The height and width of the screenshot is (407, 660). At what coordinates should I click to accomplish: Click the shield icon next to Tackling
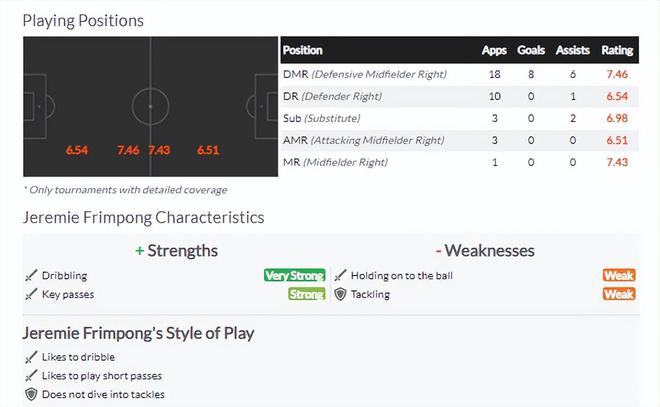click(340, 295)
